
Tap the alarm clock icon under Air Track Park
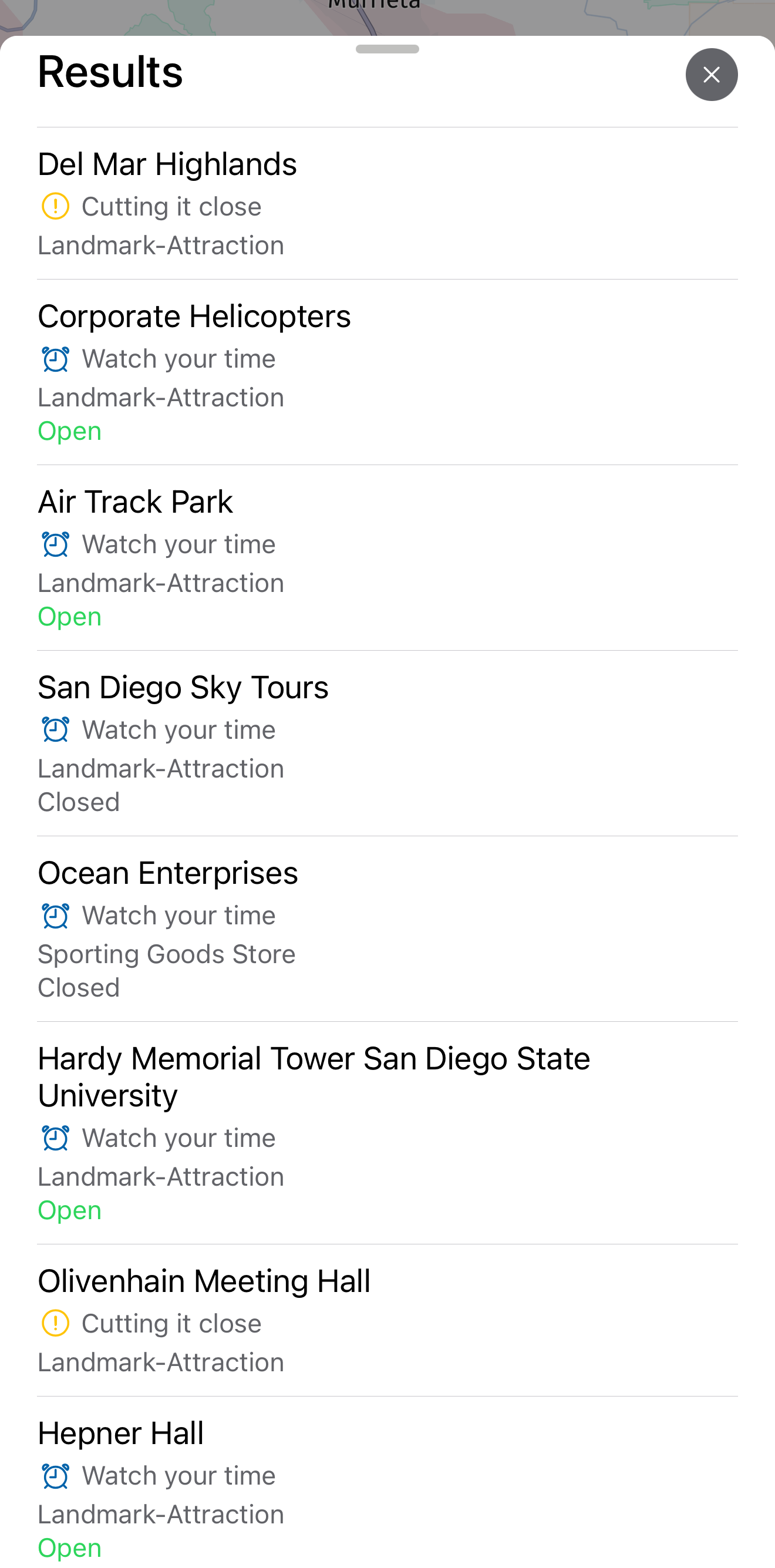pos(55,545)
